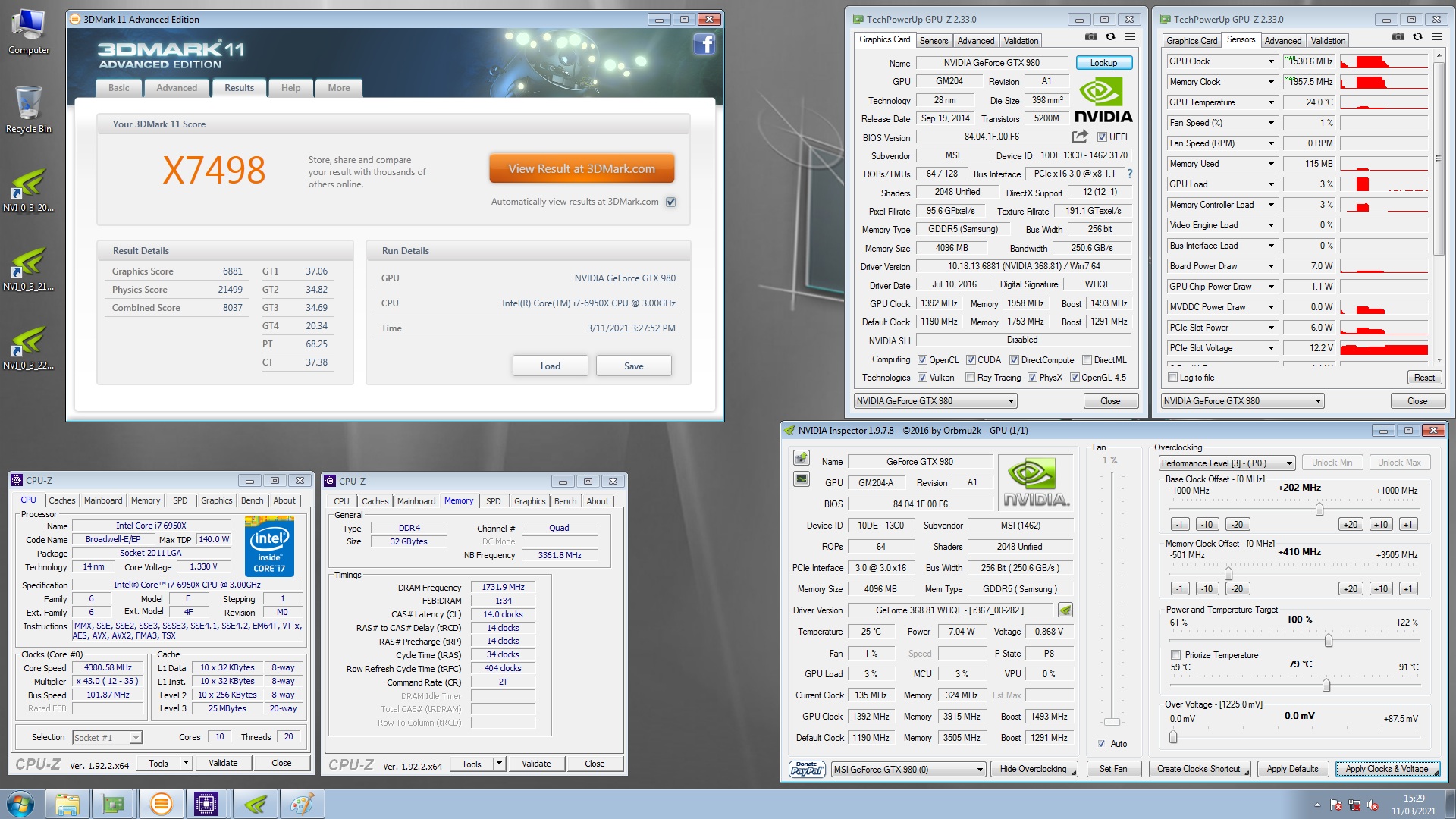
Task: Click the PayPal Donate button
Action: (x=807, y=769)
